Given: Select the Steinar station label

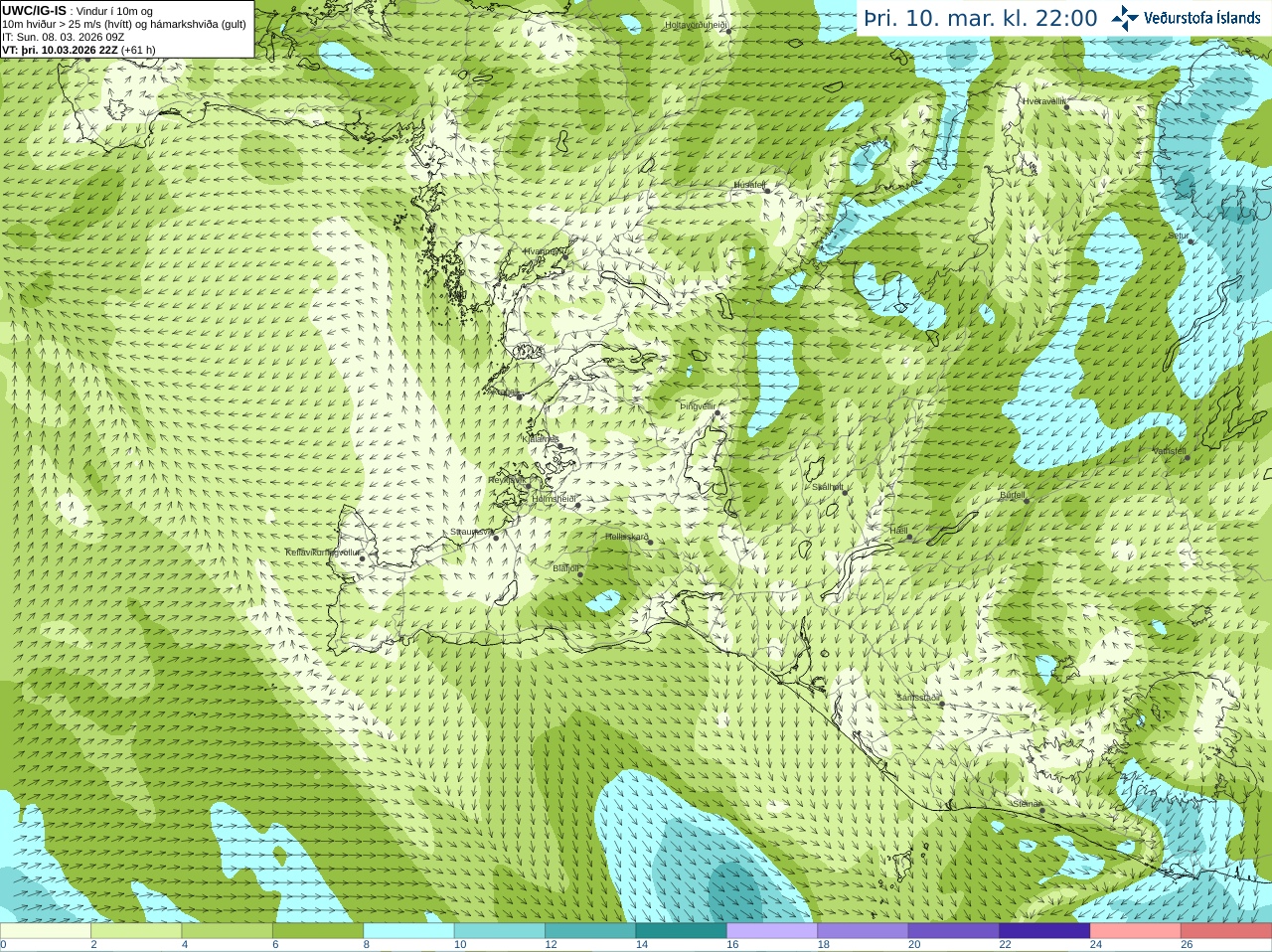Looking at the screenshot, I should (x=1027, y=803).
